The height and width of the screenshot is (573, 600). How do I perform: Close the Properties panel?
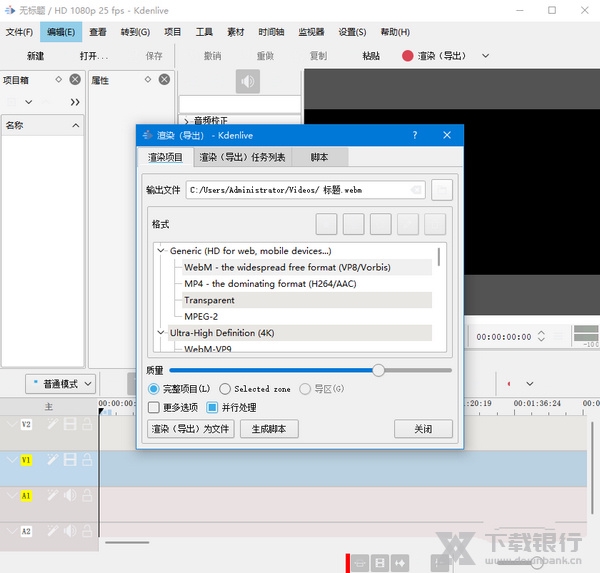[164, 79]
